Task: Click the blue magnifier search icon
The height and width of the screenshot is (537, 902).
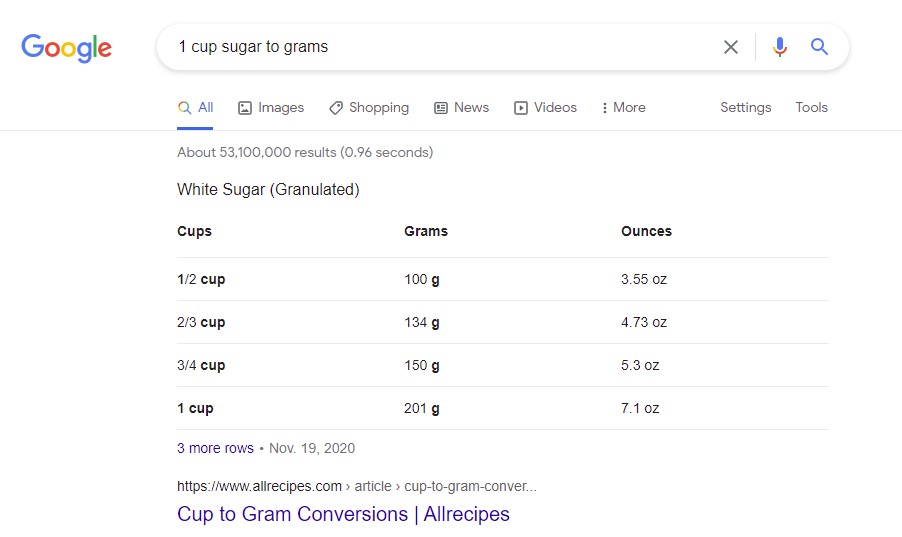Action: click(x=820, y=47)
